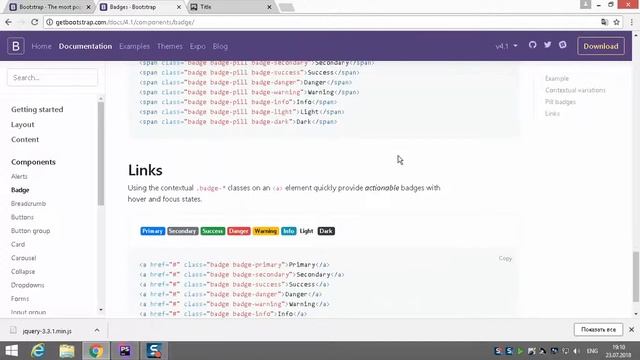Go back using browser back arrow
640x360 pixels.
[9, 22]
